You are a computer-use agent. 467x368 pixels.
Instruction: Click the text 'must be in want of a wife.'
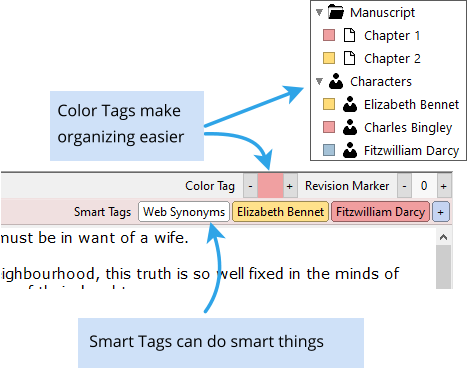[95, 238]
